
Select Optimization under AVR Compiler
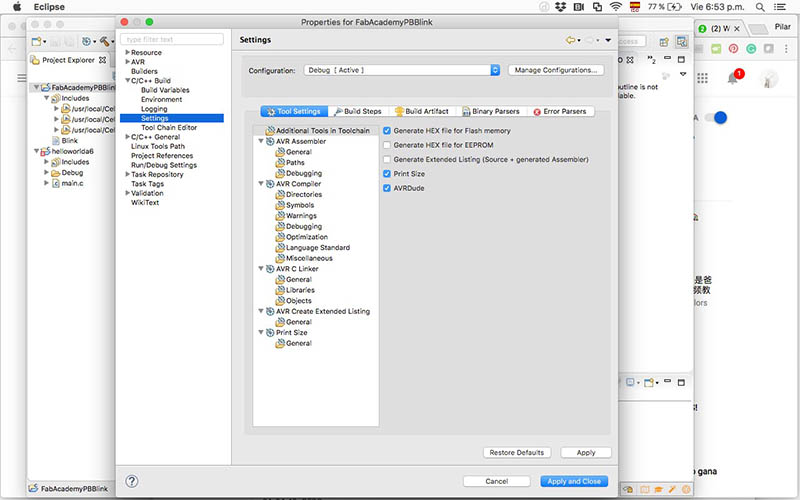(307, 237)
